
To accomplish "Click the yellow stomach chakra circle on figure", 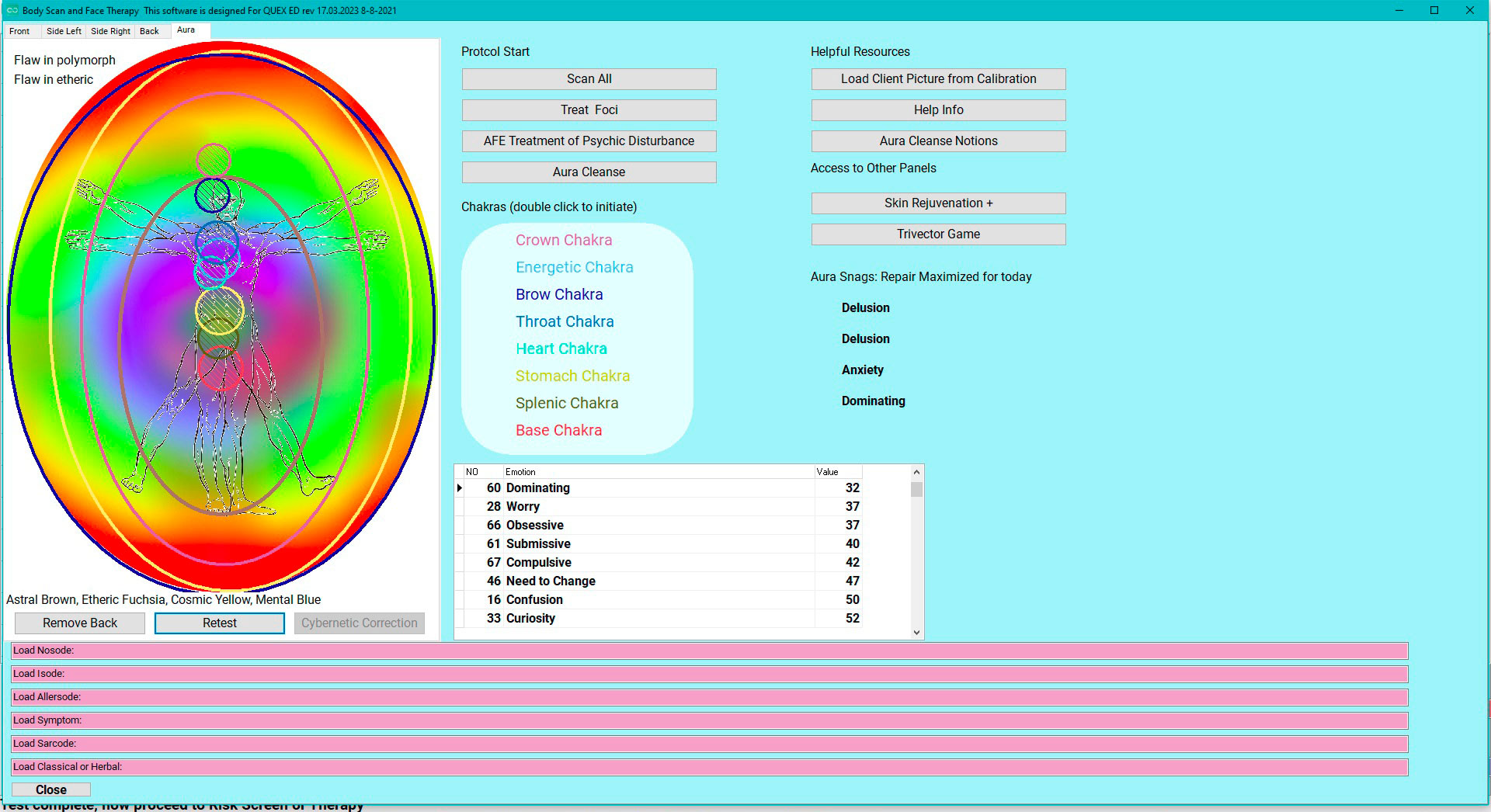I will 220,311.
